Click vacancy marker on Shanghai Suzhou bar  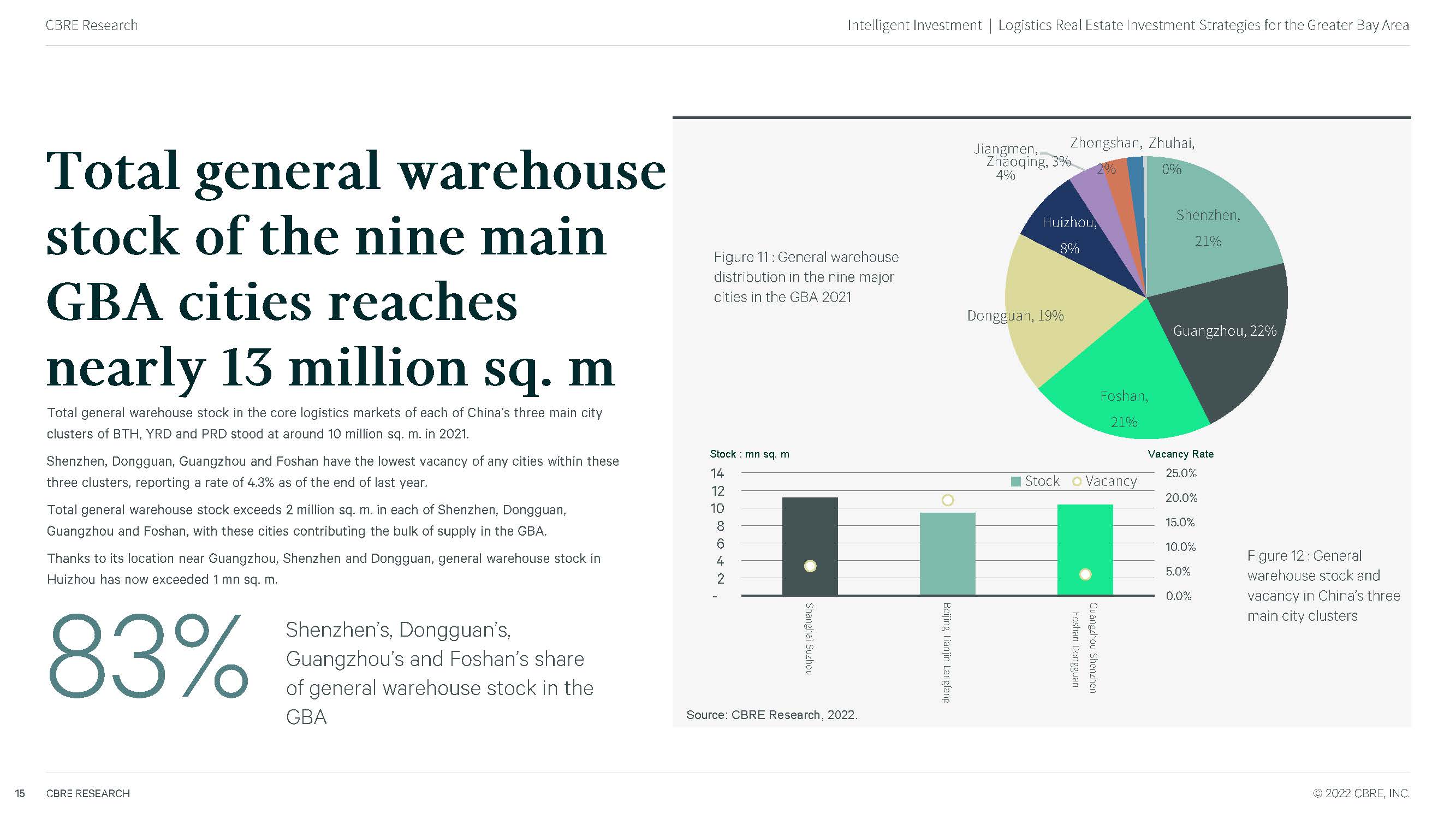tap(810, 566)
